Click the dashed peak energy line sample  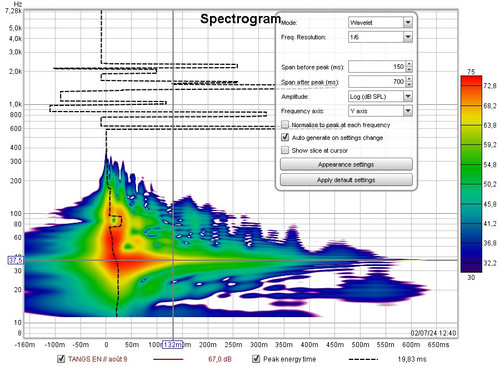[363, 359]
